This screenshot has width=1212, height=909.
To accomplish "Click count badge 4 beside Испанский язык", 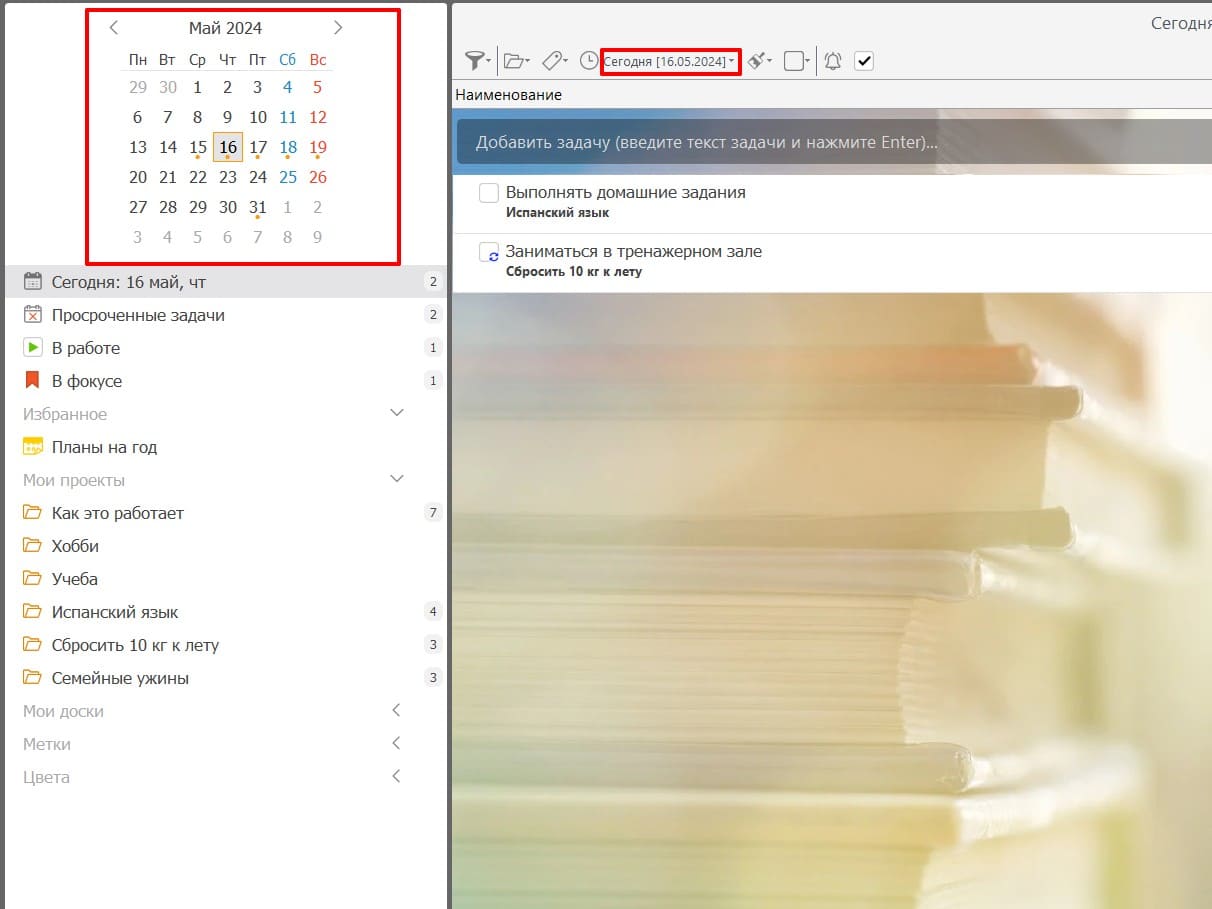I will [x=433, y=612].
